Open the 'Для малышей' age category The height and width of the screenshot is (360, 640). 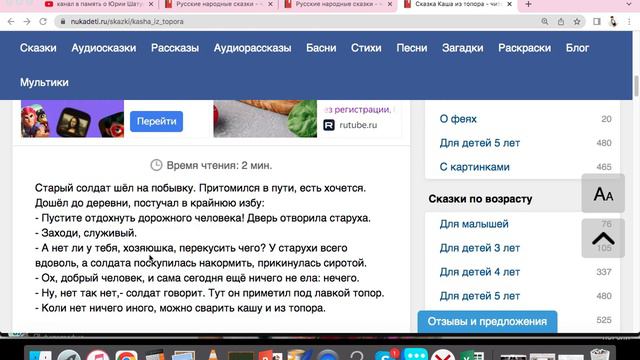(474, 224)
